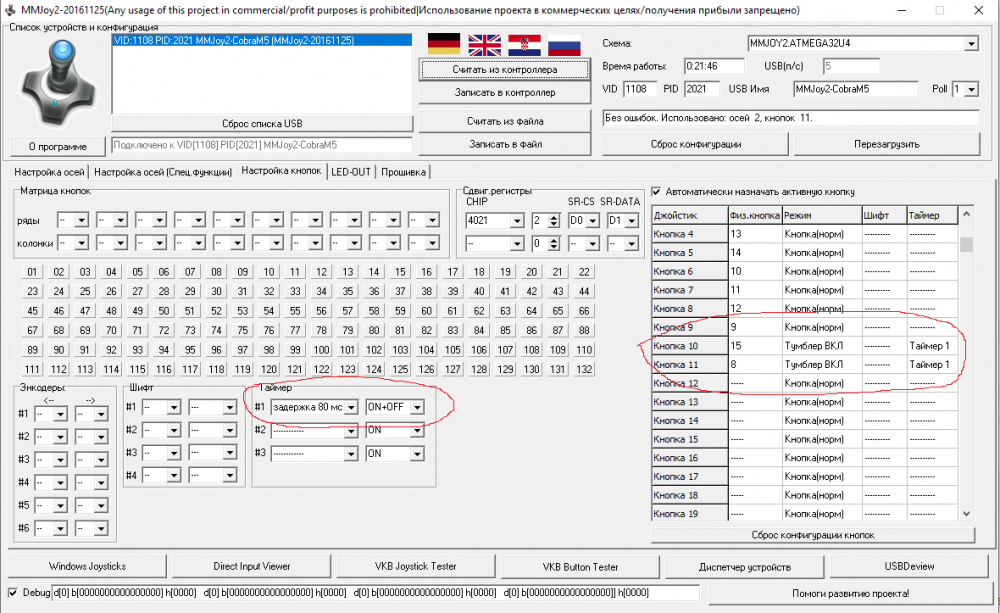Launch VKB Joystick Tester
The width and height of the screenshot is (1000, 613).
pos(415,566)
